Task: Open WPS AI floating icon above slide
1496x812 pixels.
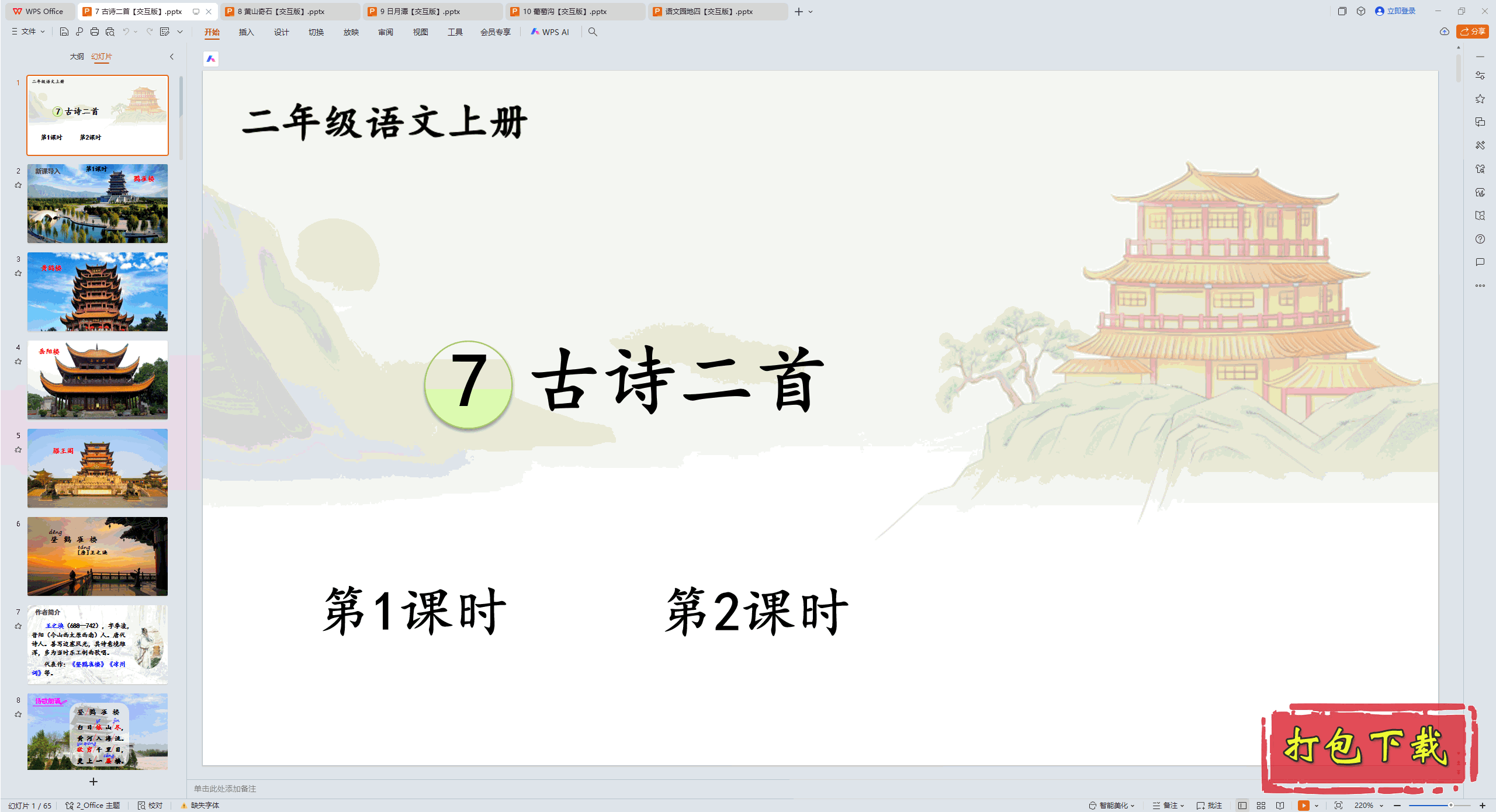Action: pos(211,58)
